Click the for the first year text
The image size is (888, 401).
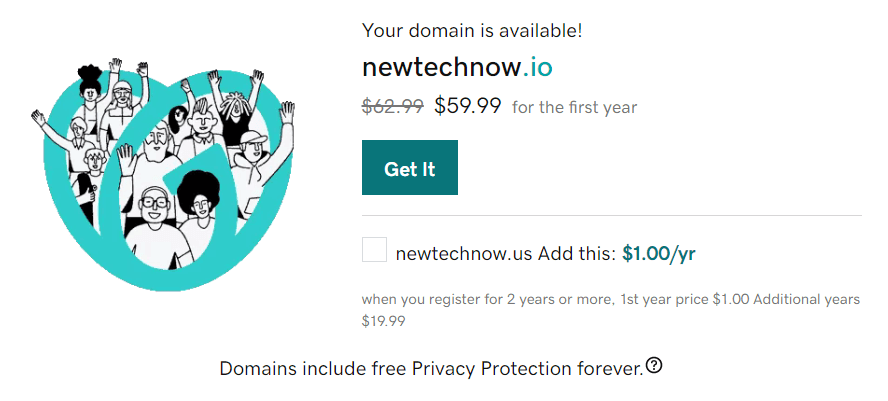click(574, 107)
